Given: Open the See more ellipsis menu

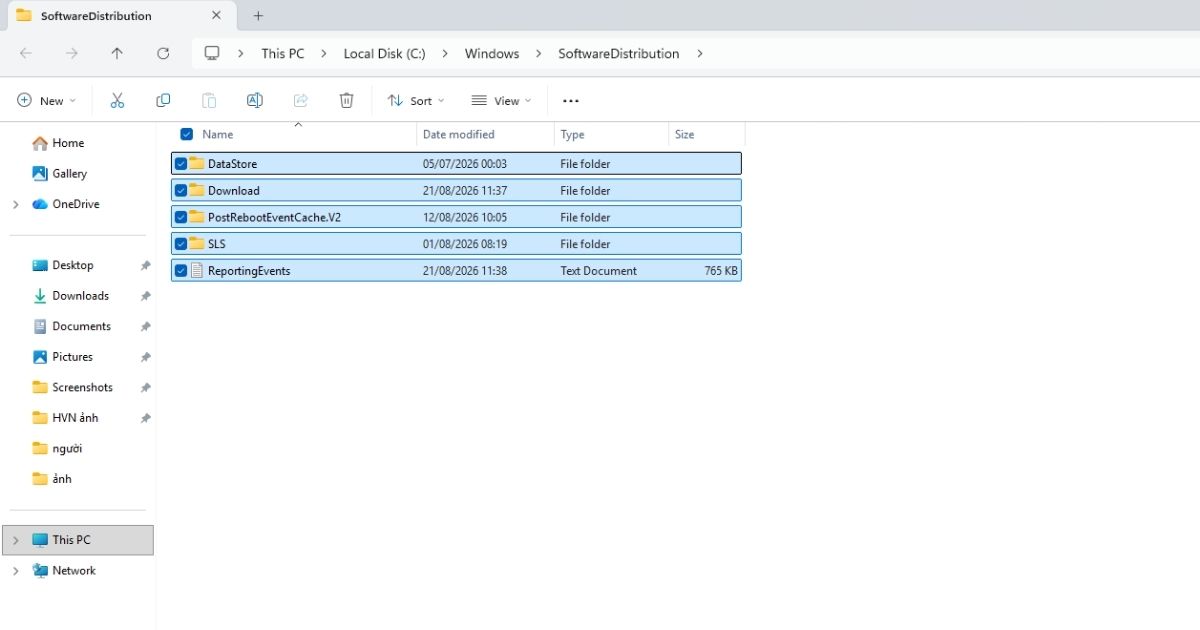Looking at the screenshot, I should (571, 101).
